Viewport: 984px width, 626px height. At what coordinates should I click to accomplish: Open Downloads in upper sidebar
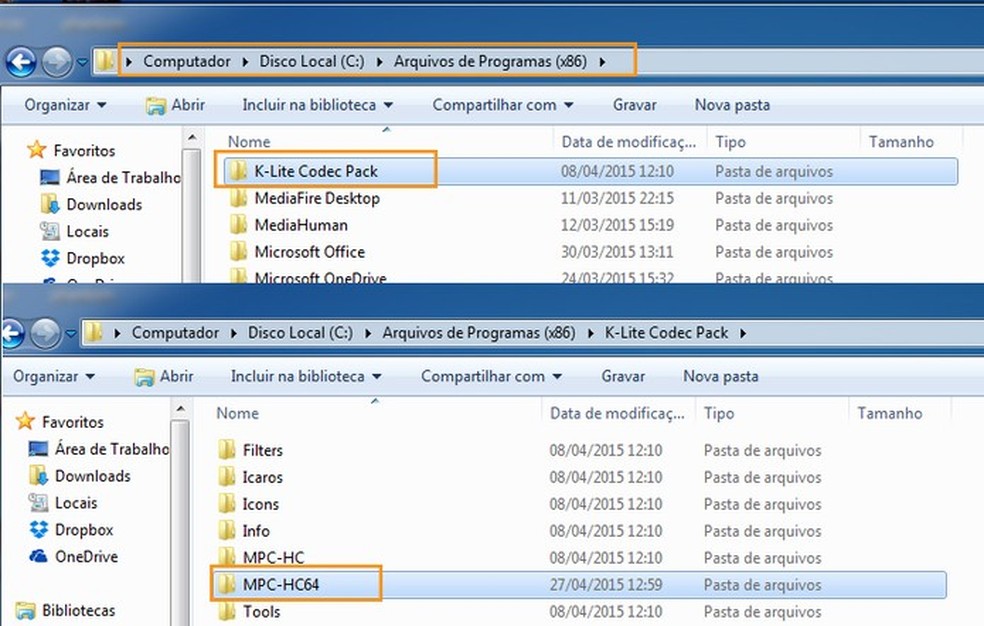point(92,204)
